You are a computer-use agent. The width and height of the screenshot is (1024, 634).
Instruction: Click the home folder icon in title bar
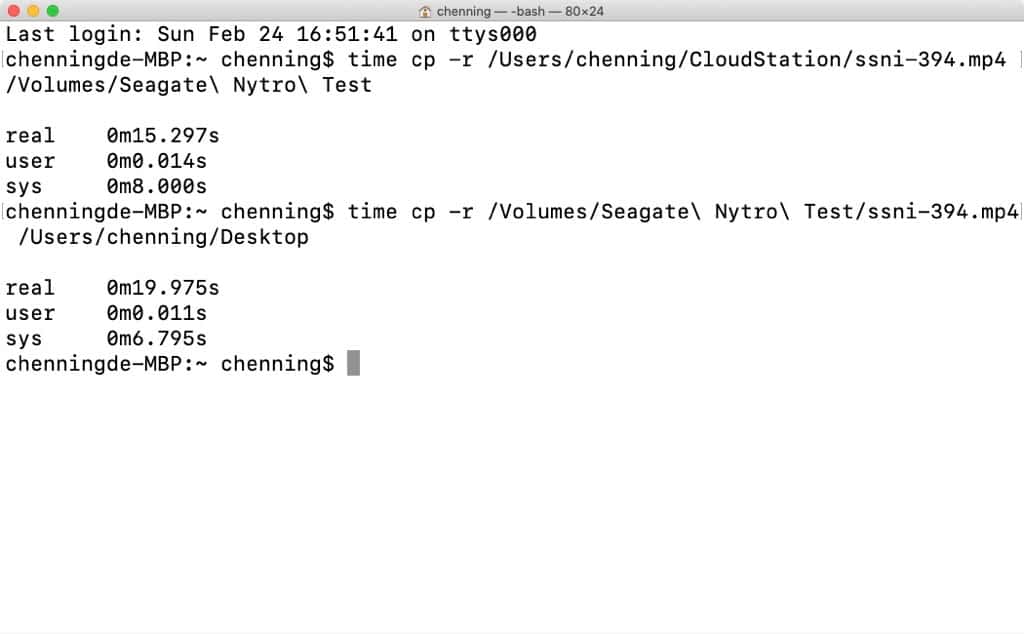click(x=426, y=11)
